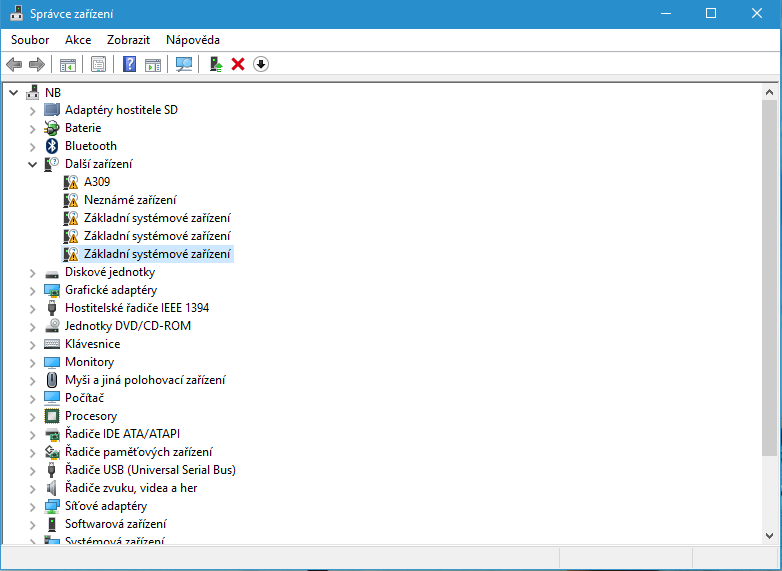Expand the Řadiče USB category
This screenshot has width=782, height=571.
point(32,471)
